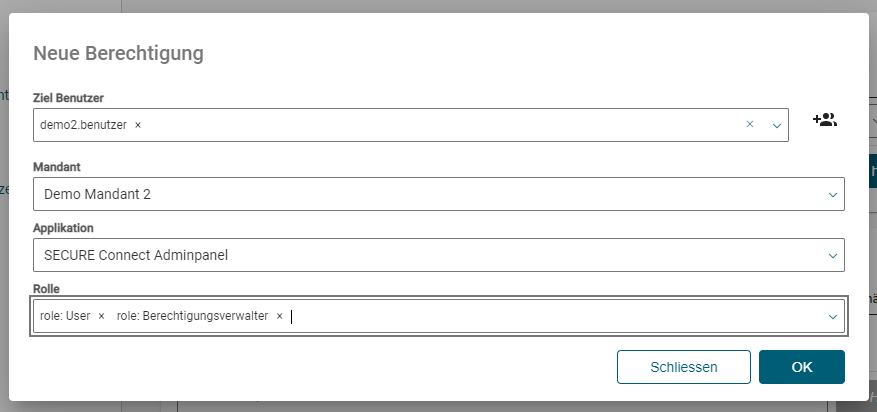This screenshot has height=412, width=877.
Task: Expand the Ziel Benutzer dropdown arrow
Action: point(776,125)
